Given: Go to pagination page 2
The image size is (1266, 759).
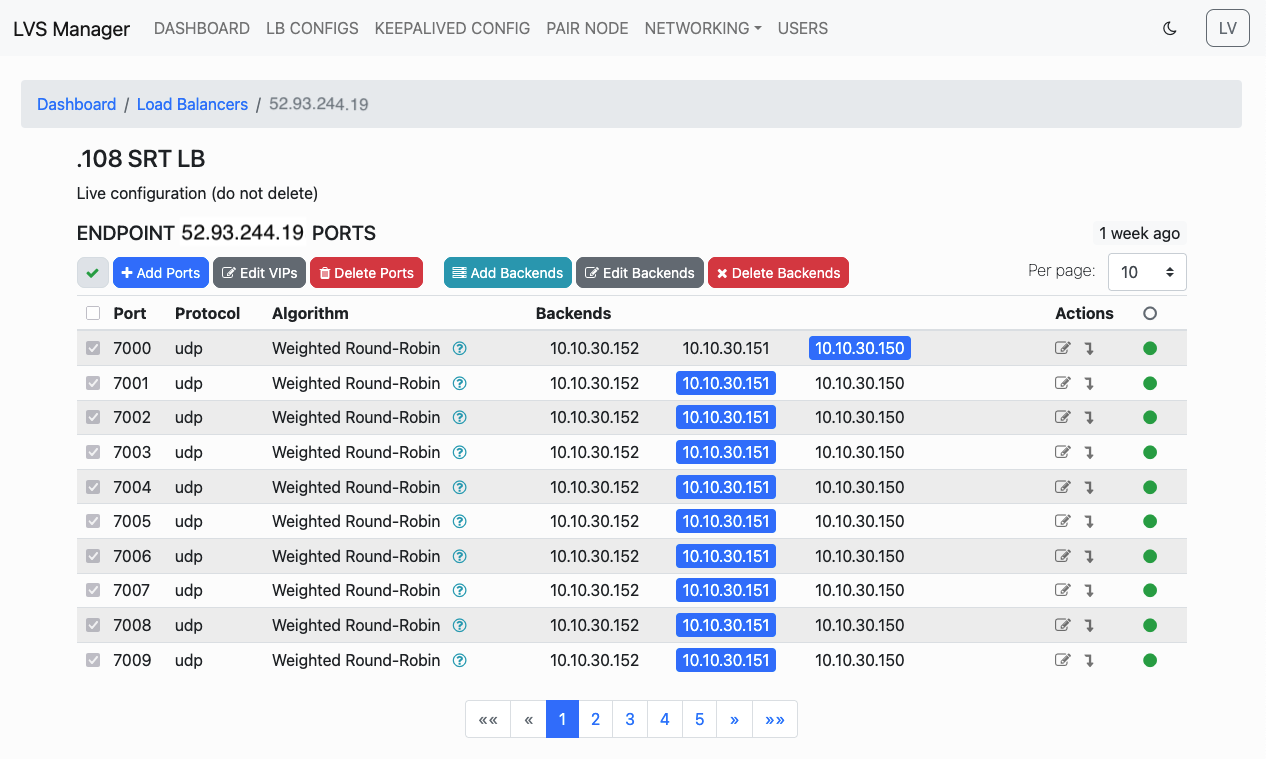Looking at the screenshot, I should [596, 719].
